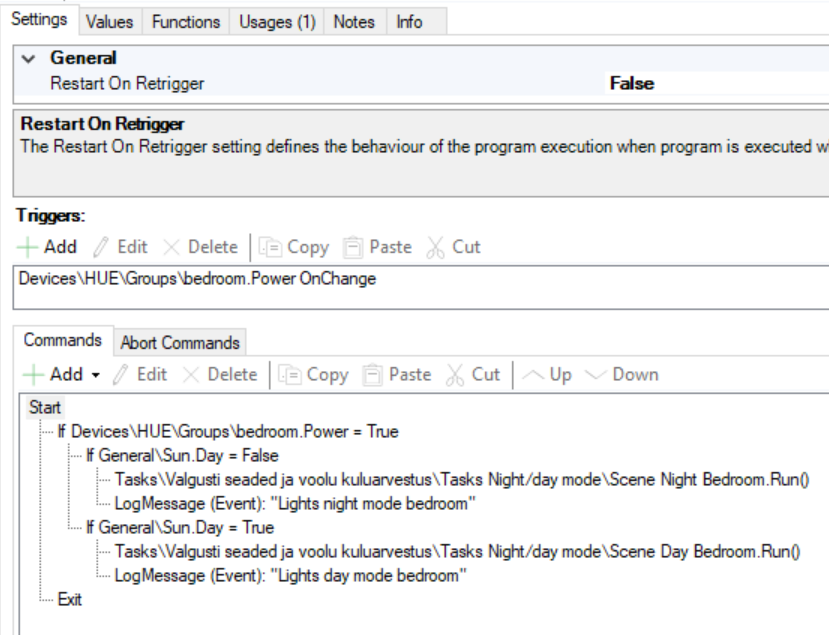Switch to Abort Commands tab
829x635 pixels.
coord(179,342)
